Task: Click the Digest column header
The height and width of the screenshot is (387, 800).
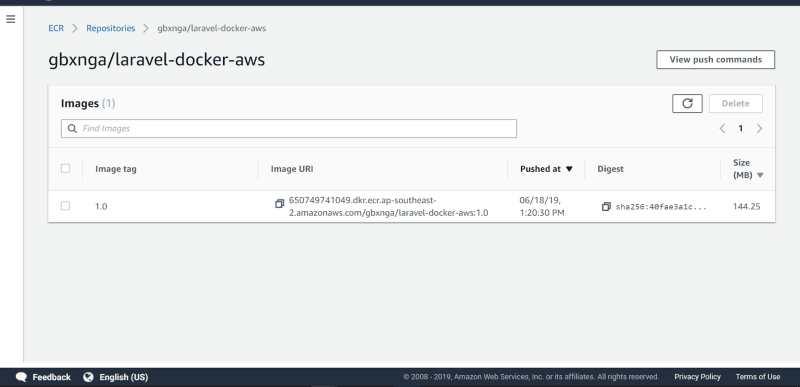Action: point(611,169)
